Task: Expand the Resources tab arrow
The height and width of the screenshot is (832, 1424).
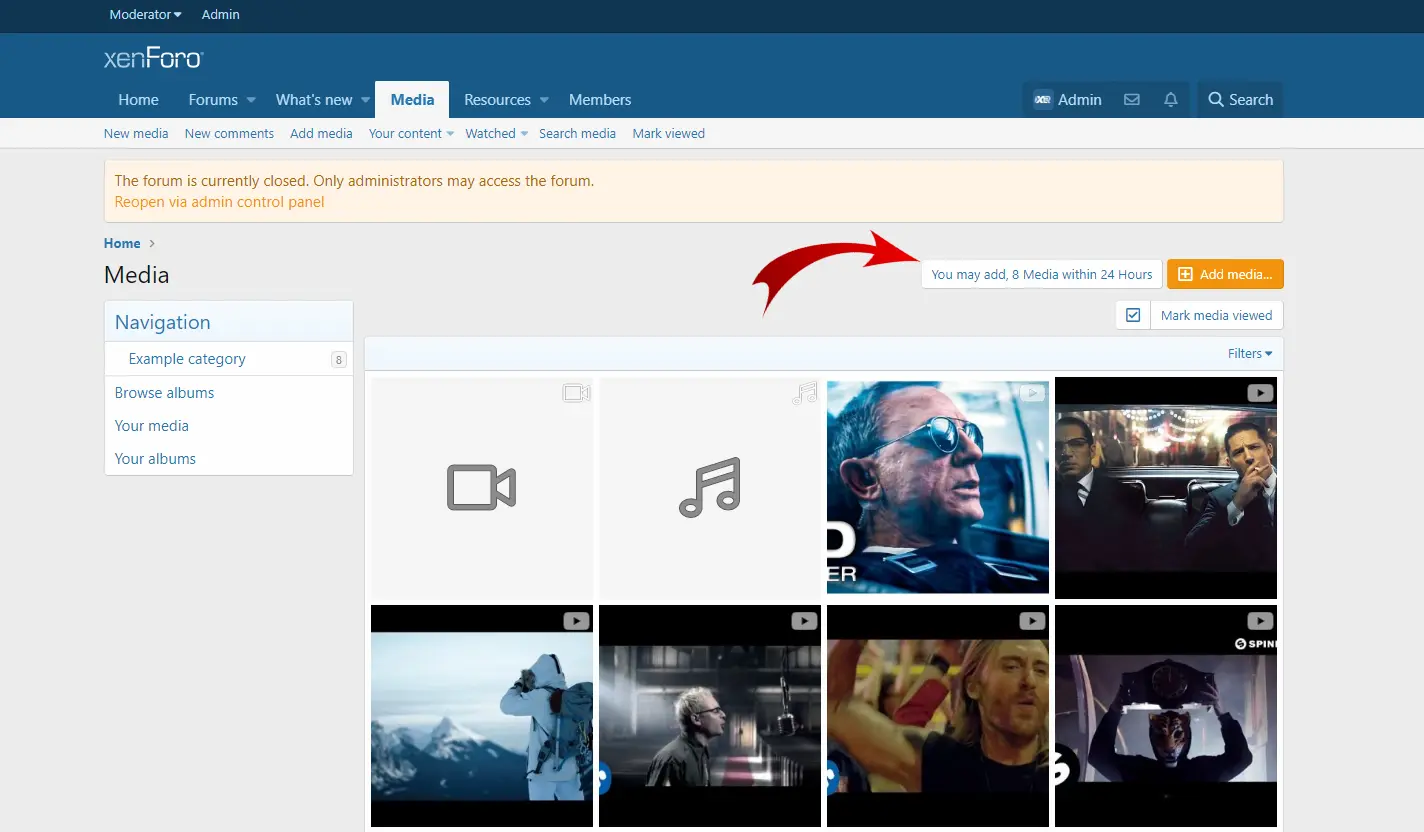Action: 544,100
